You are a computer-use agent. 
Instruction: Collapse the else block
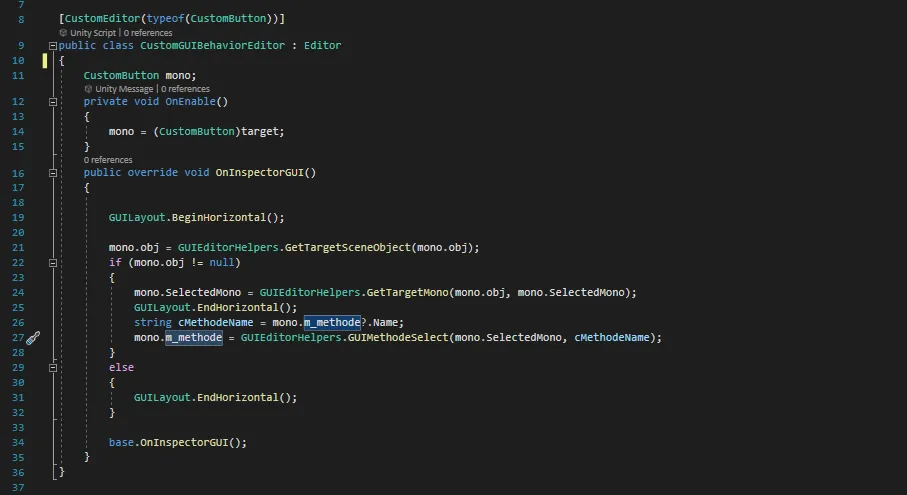pyautogui.click(x=52, y=368)
